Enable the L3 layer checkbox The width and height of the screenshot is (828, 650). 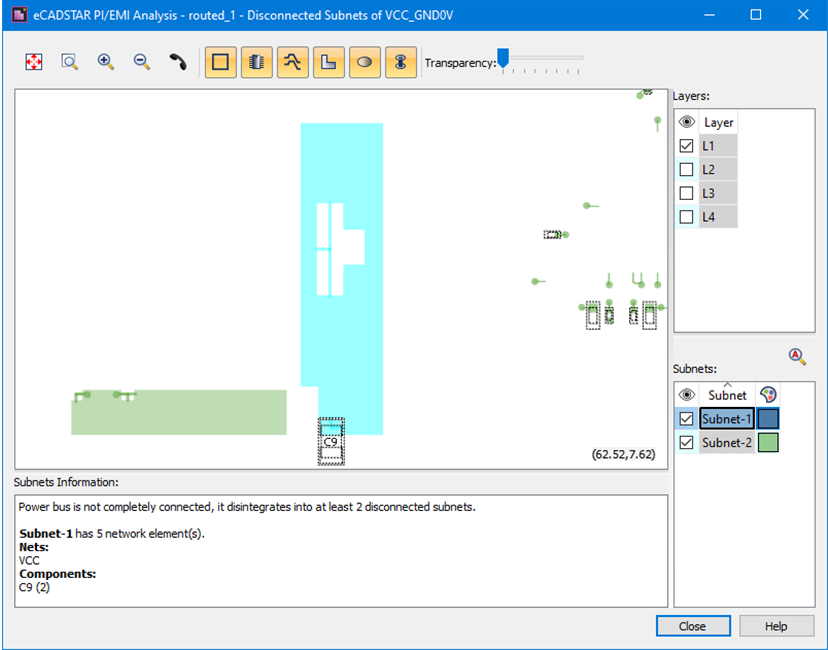(686, 193)
